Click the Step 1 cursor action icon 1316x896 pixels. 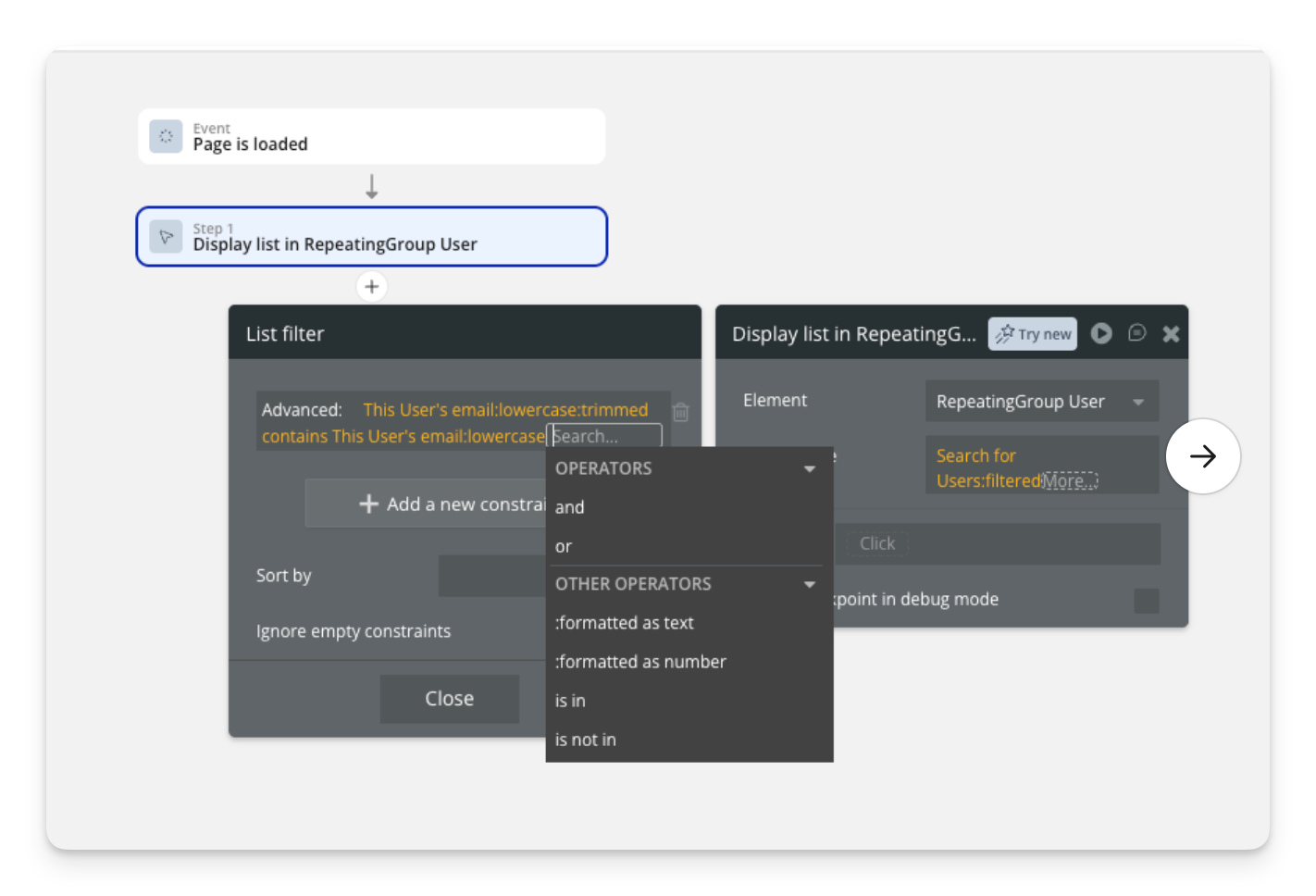tap(166, 237)
